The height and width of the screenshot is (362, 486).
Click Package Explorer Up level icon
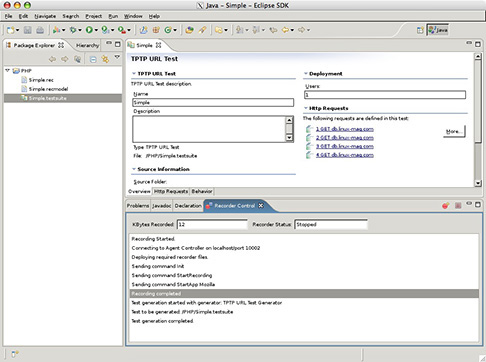pyautogui.click(x=77, y=59)
